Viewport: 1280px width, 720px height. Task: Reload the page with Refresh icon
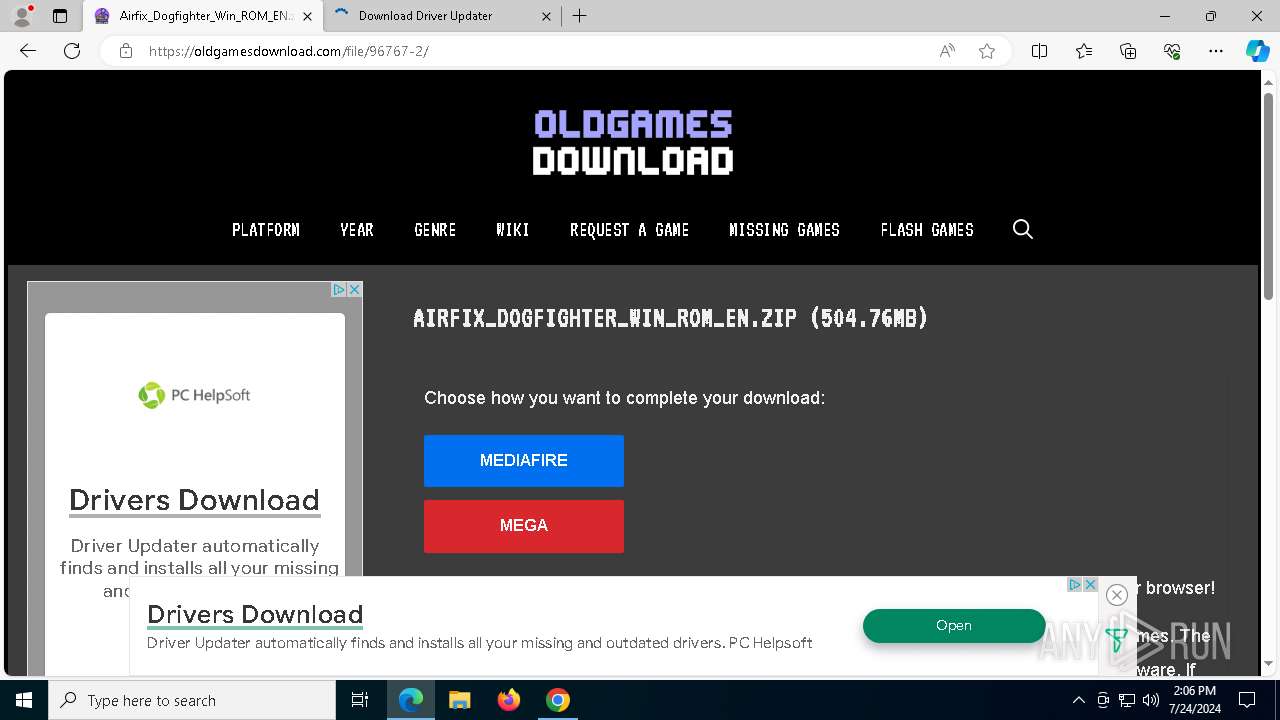[72, 51]
